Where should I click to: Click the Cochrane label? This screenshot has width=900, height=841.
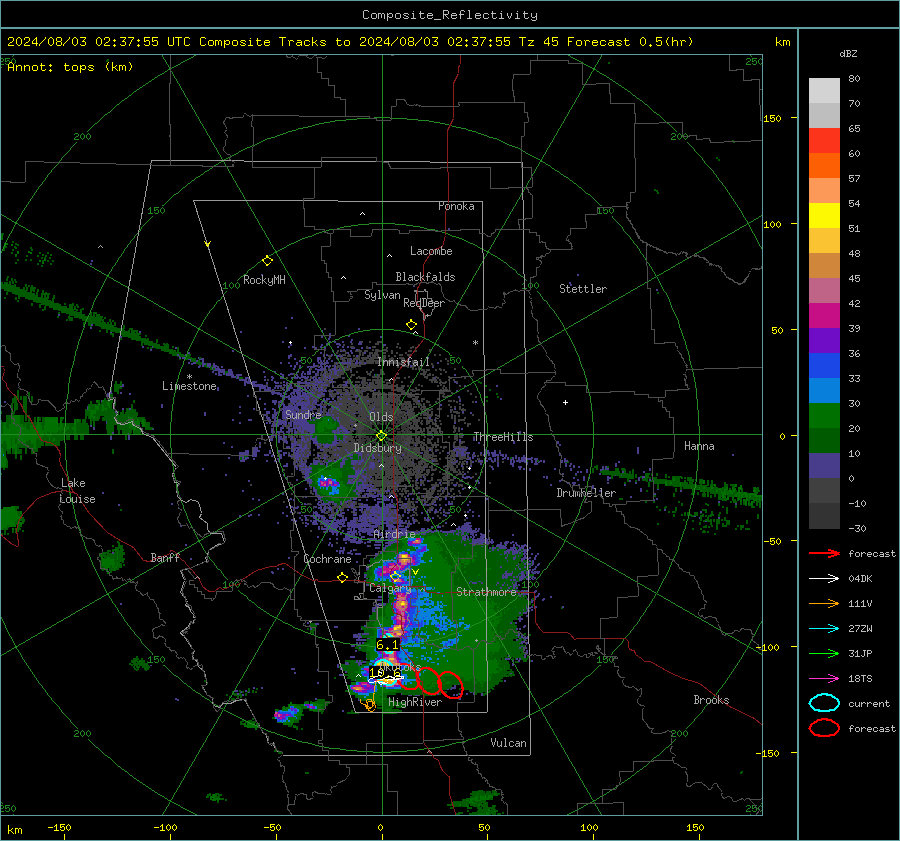pos(327,559)
